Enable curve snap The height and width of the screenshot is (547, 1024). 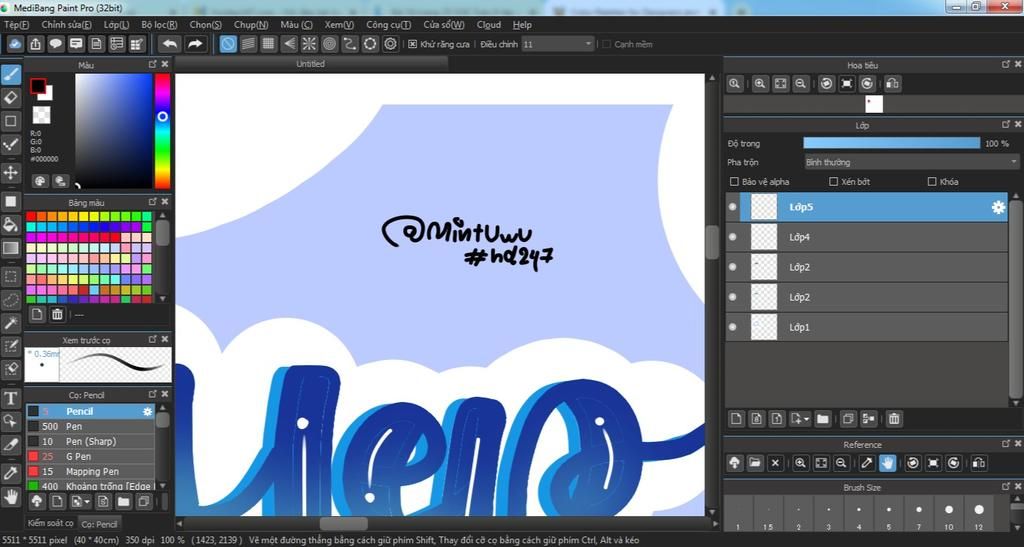point(349,44)
